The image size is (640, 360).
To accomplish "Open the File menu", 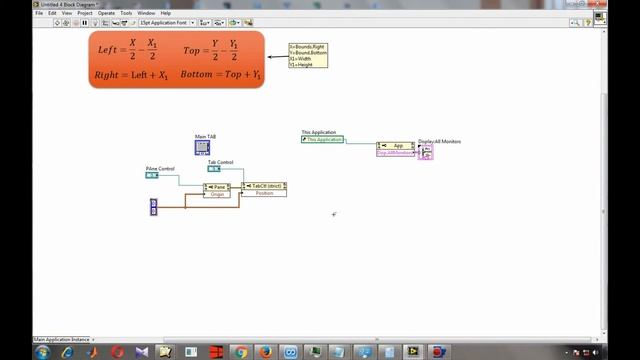I will pos(39,13).
